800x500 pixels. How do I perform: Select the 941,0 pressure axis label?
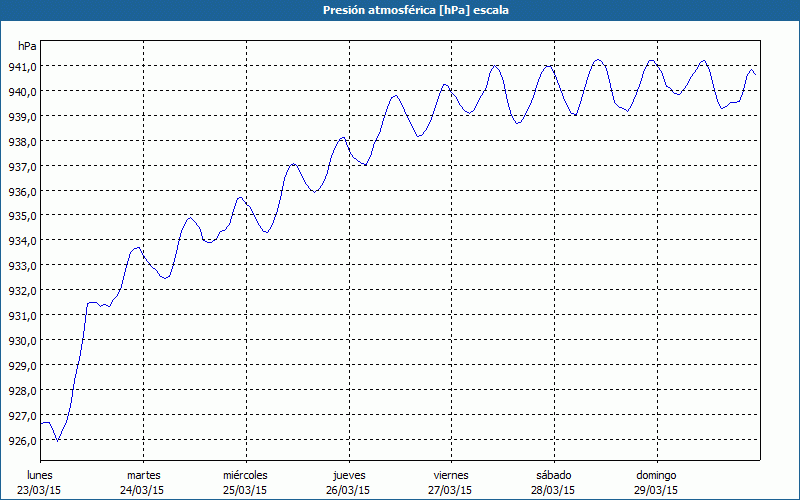(24, 66)
